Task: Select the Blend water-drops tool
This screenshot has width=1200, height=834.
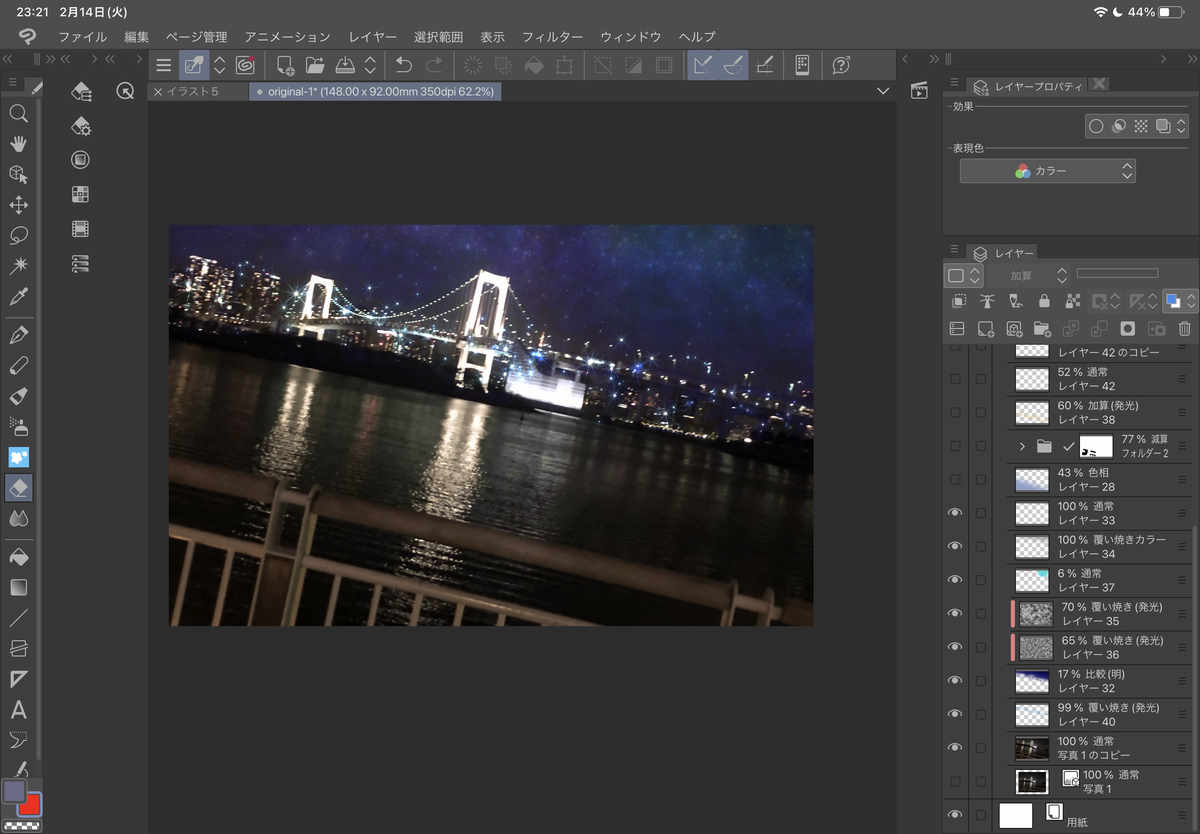Action: (x=18, y=518)
